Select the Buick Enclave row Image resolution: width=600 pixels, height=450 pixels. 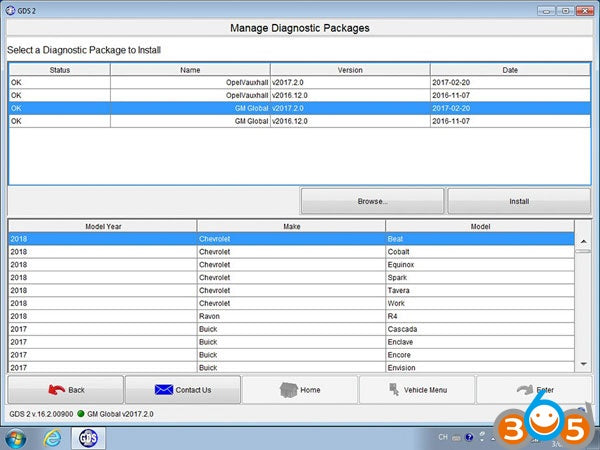pos(291,342)
